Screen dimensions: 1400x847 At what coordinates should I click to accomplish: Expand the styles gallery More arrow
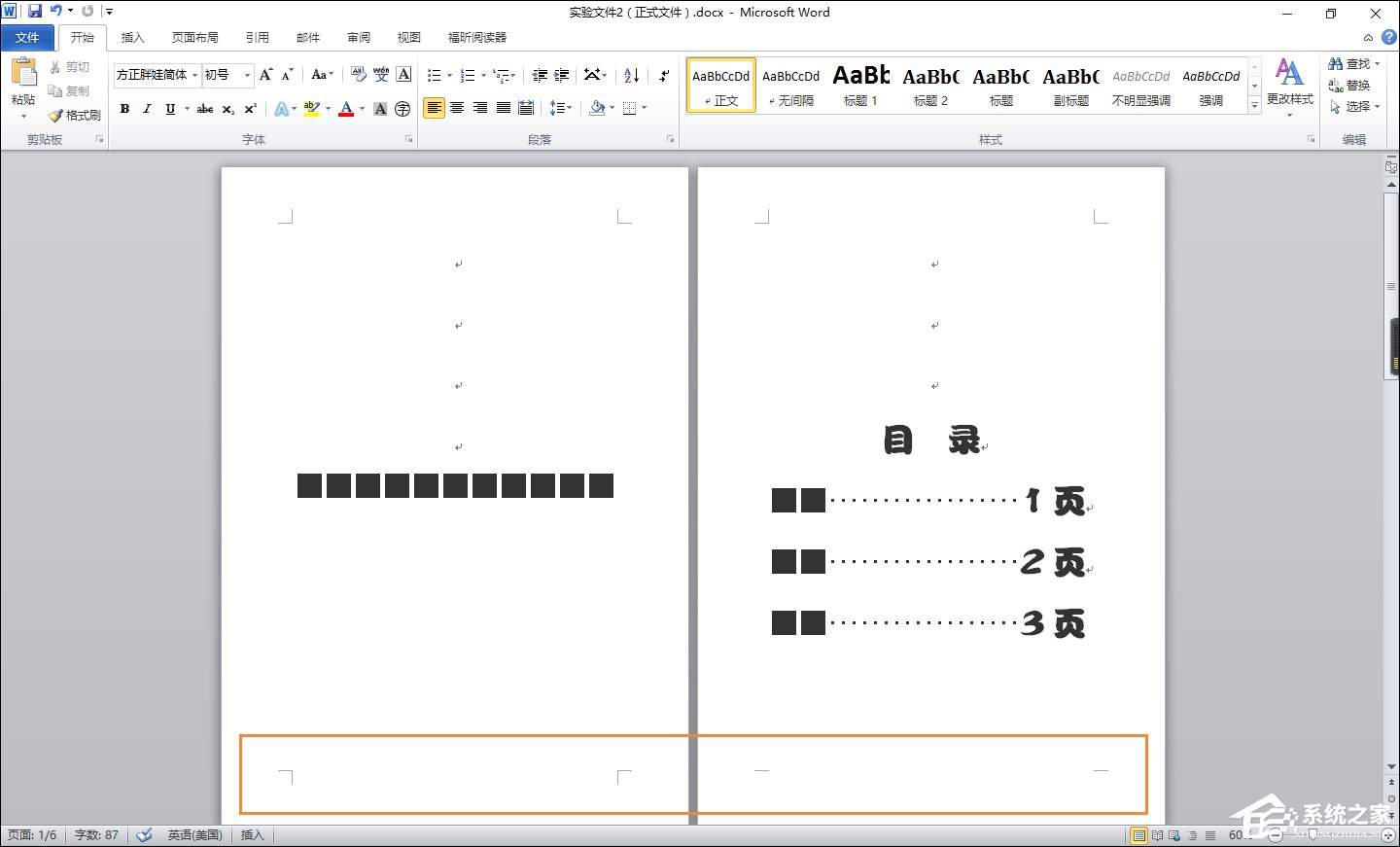(x=1254, y=105)
